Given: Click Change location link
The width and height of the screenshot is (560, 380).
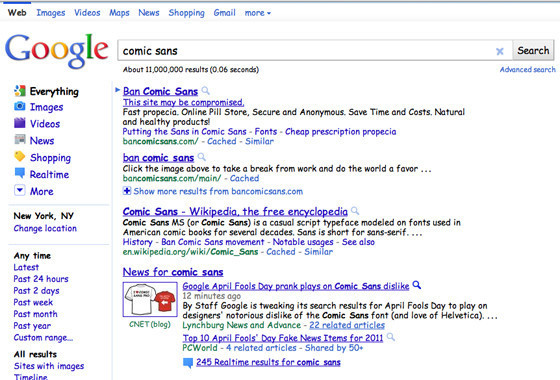Looking at the screenshot, I should 45,228.
